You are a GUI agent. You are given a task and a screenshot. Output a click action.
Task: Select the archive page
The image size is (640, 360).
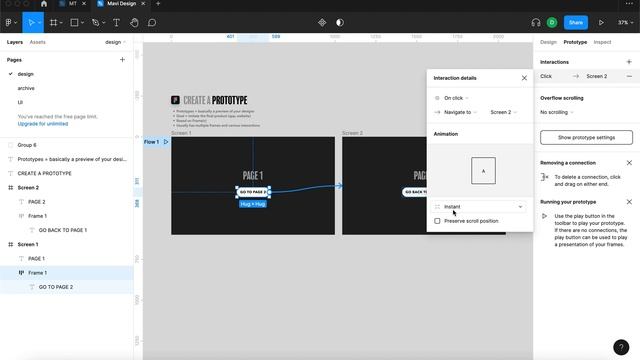click(x=26, y=88)
